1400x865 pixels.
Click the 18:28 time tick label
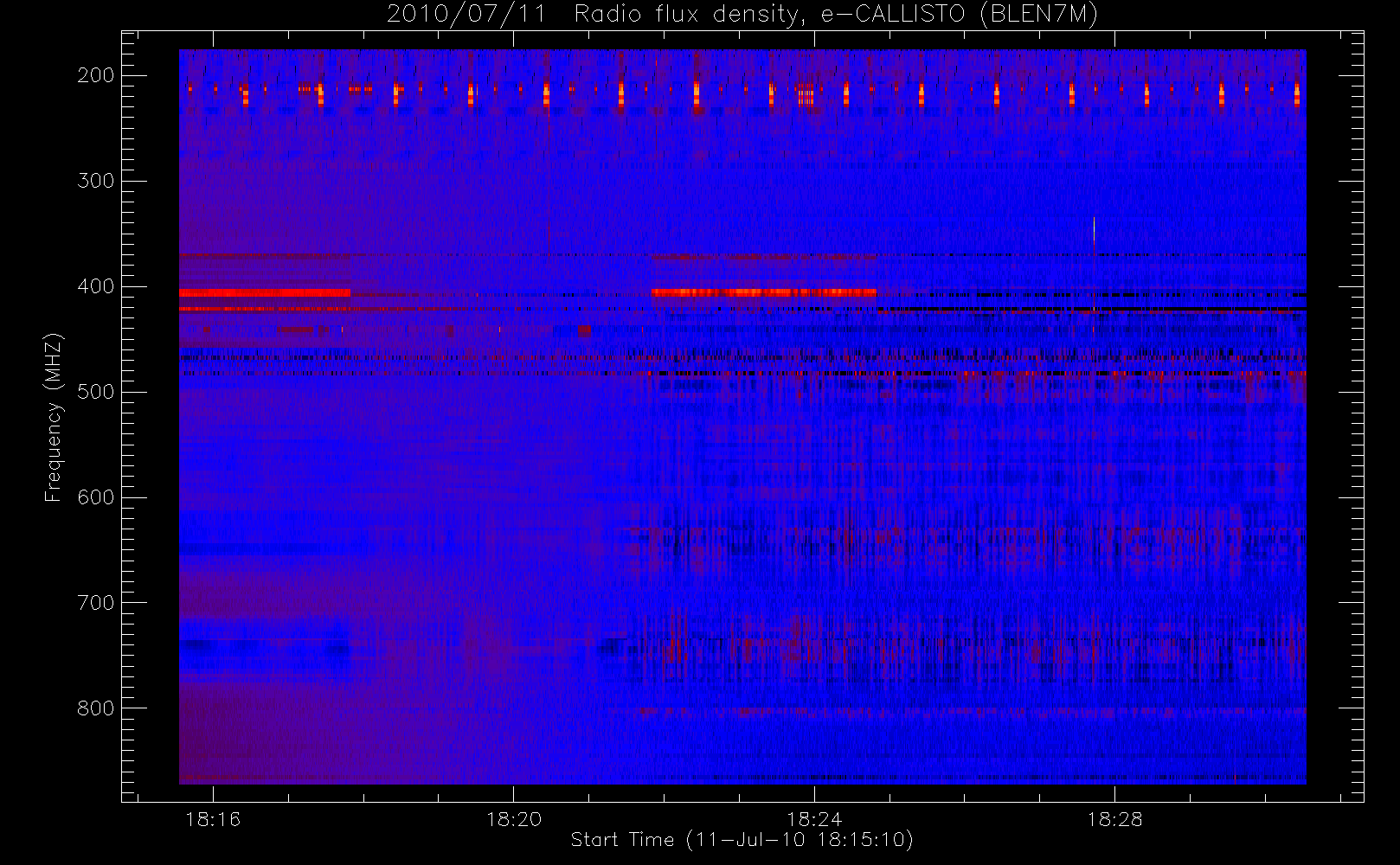pos(1114,819)
